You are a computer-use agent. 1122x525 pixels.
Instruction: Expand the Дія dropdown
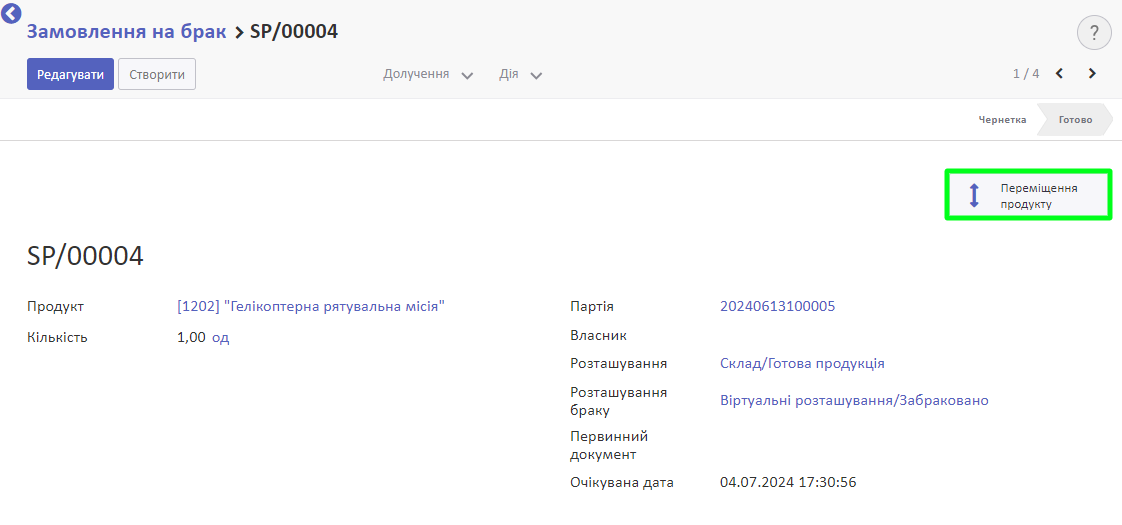[x=520, y=74]
